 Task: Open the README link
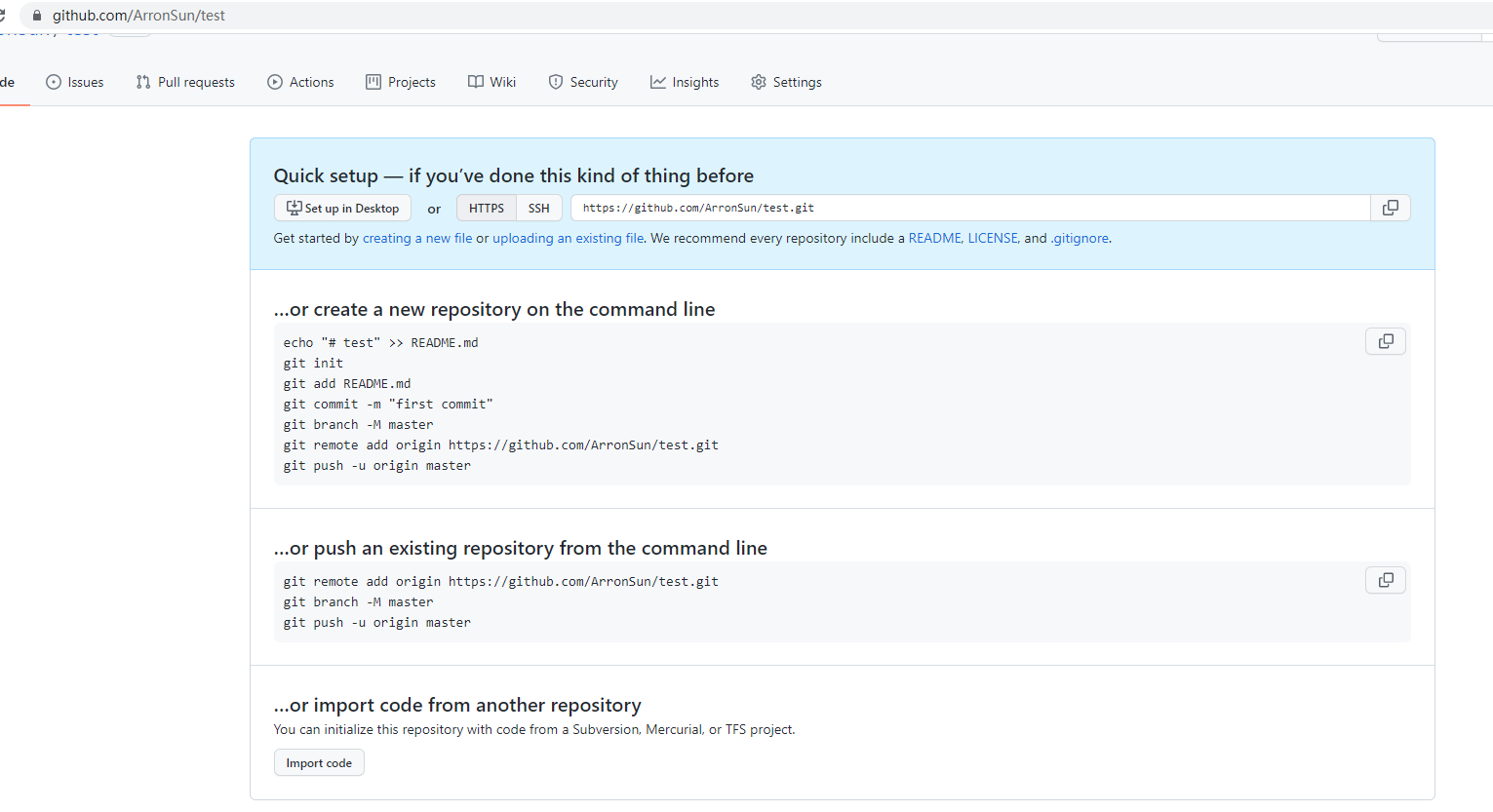[x=934, y=238]
